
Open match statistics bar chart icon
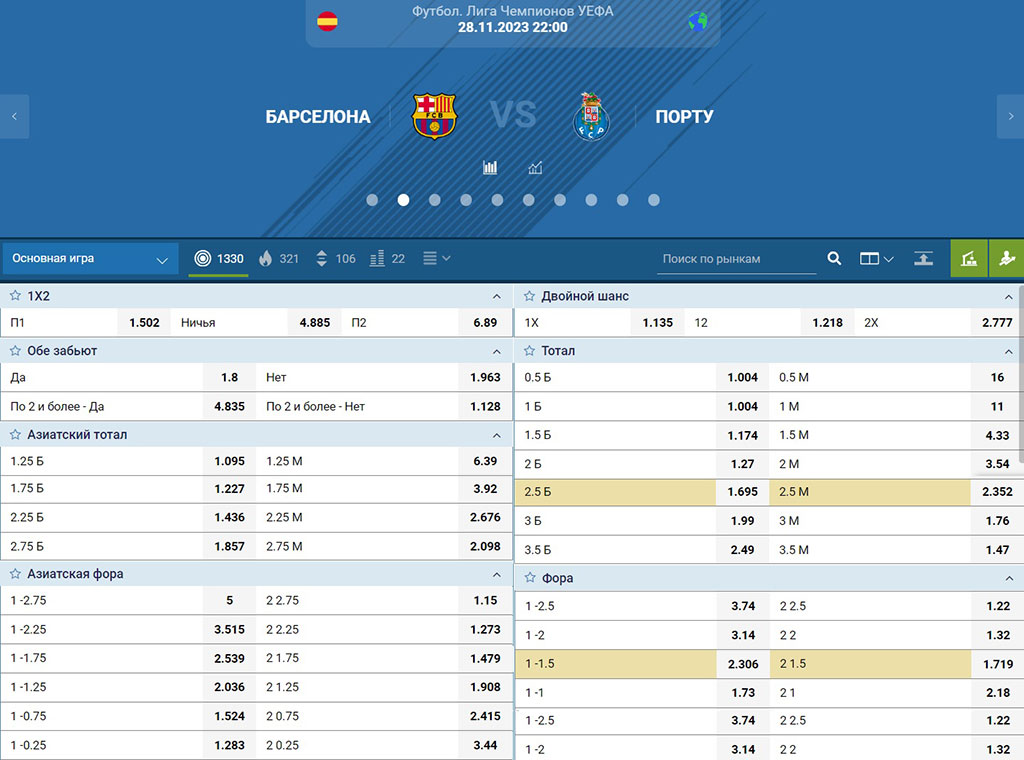click(490, 168)
